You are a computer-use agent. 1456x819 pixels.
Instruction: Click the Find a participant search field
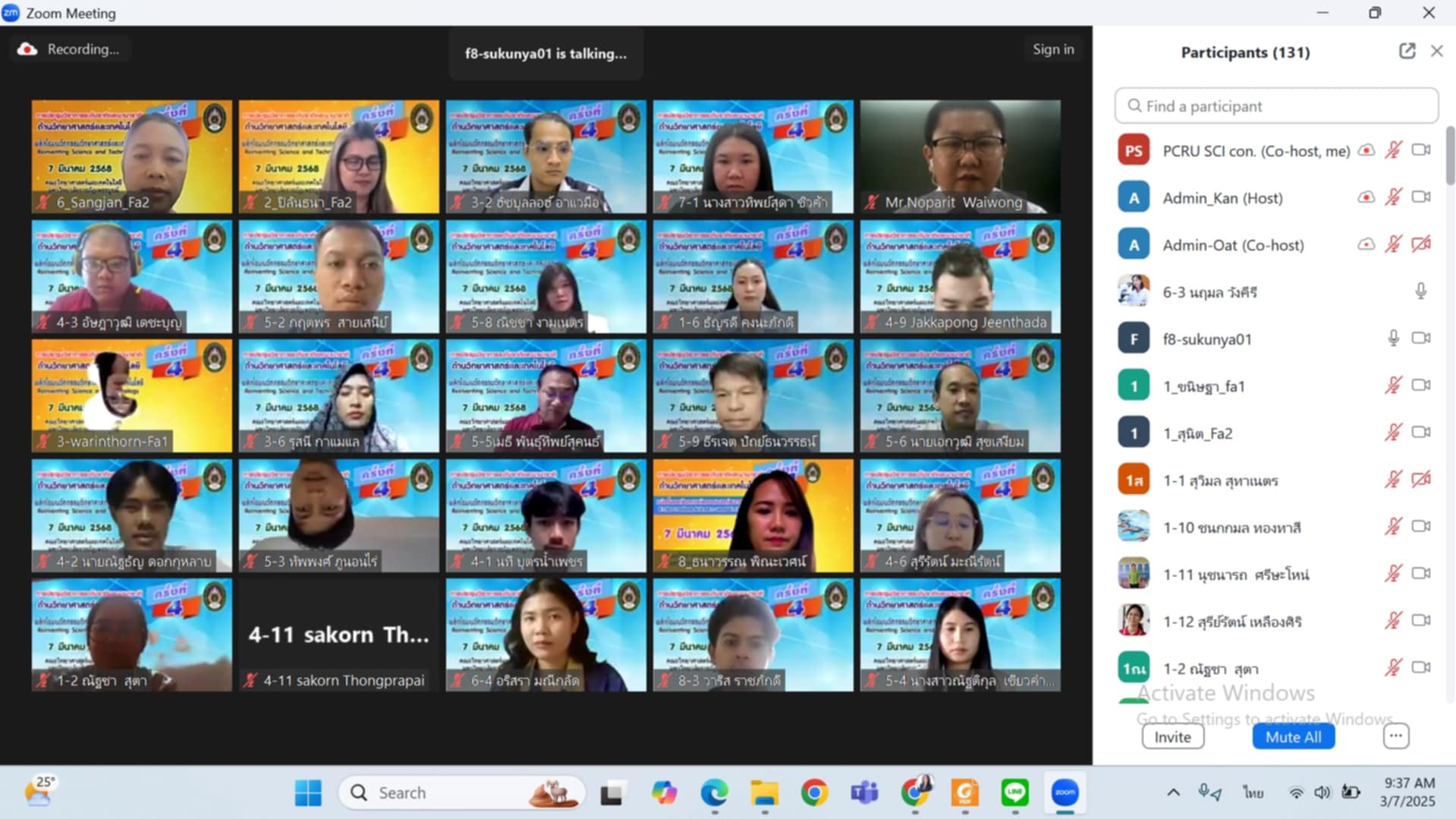tap(1276, 106)
